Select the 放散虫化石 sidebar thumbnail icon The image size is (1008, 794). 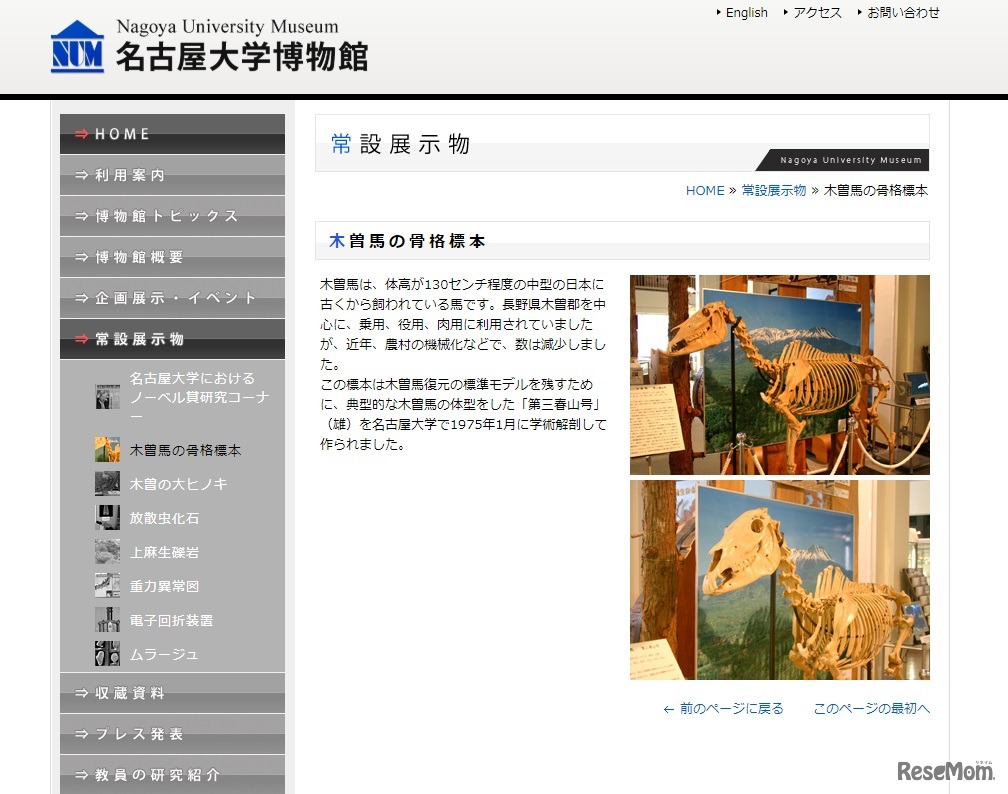[x=107, y=517]
